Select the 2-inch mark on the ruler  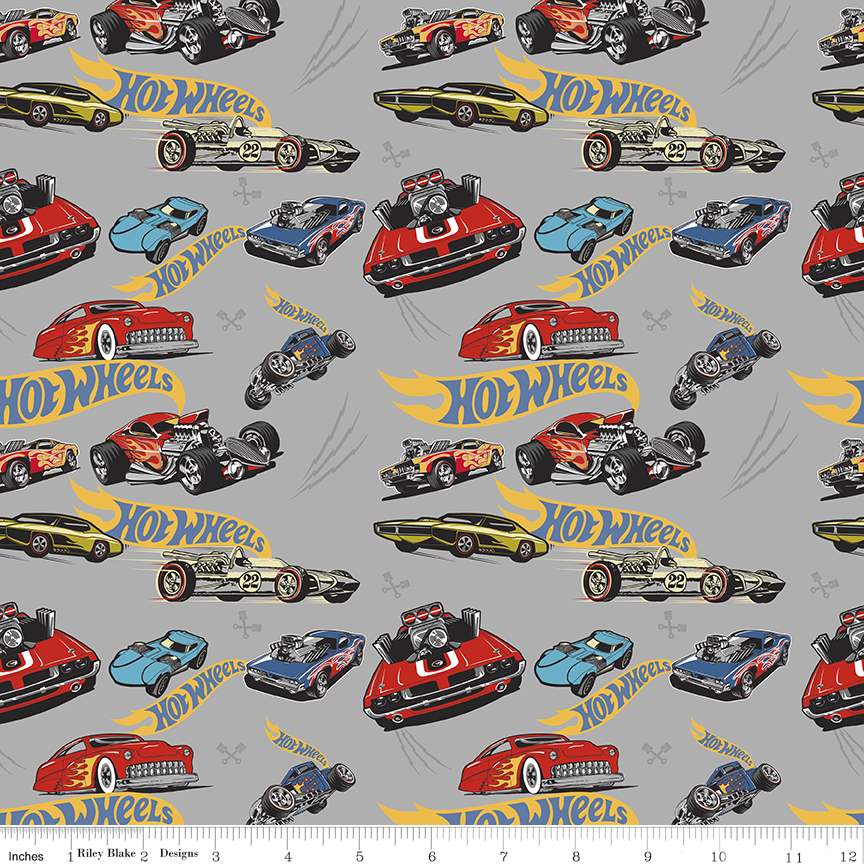143,856
